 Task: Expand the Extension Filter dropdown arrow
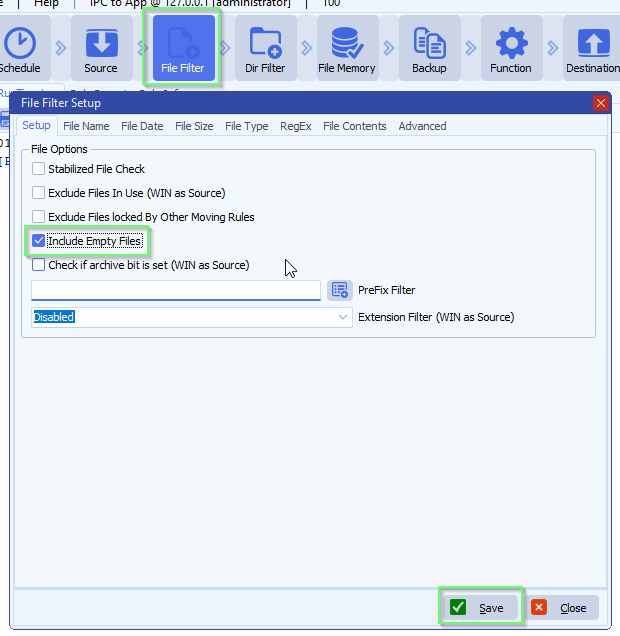pyautogui.click(x=343, y=317)
